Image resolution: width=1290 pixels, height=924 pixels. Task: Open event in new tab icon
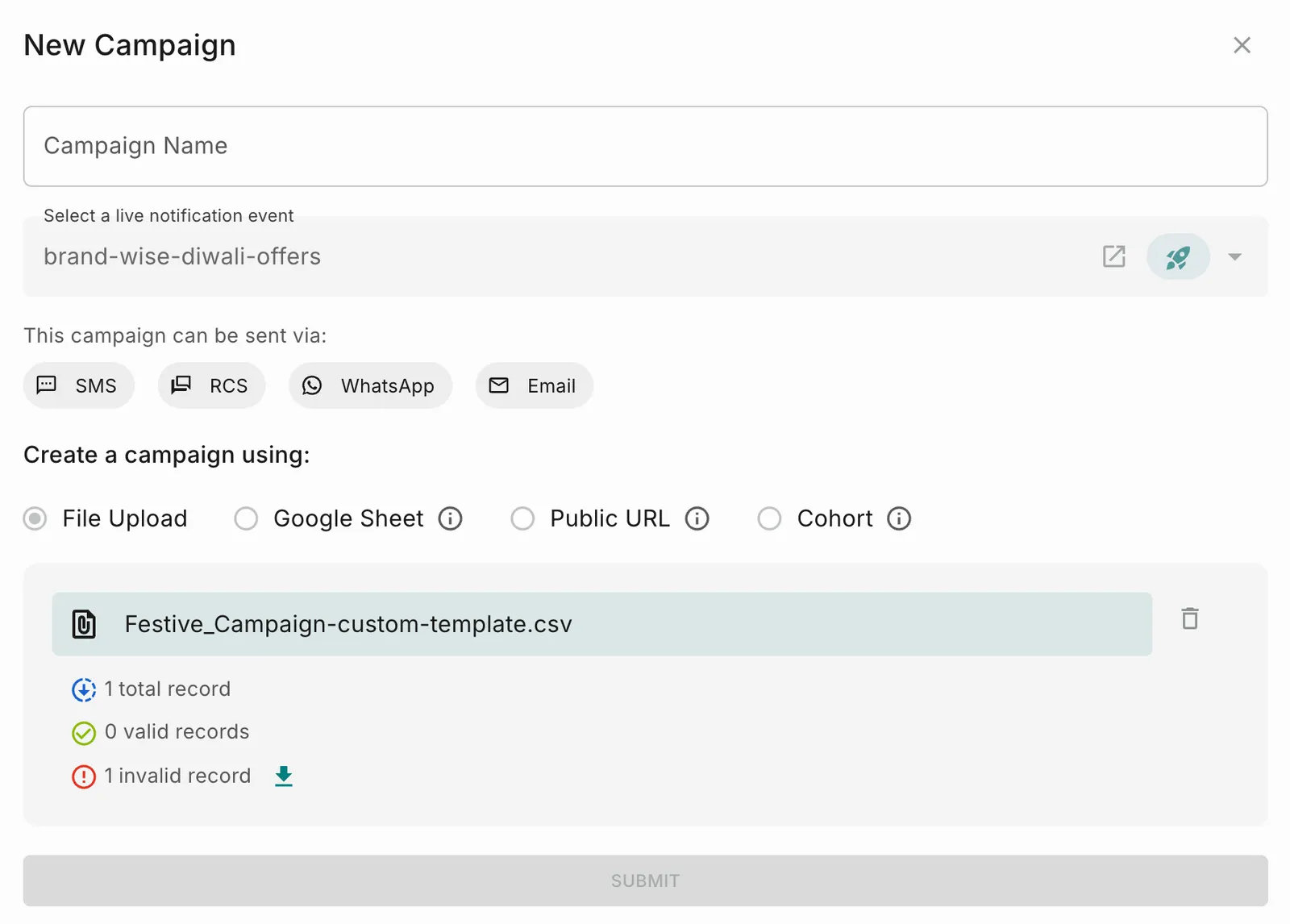click(x=1113, y=256)
